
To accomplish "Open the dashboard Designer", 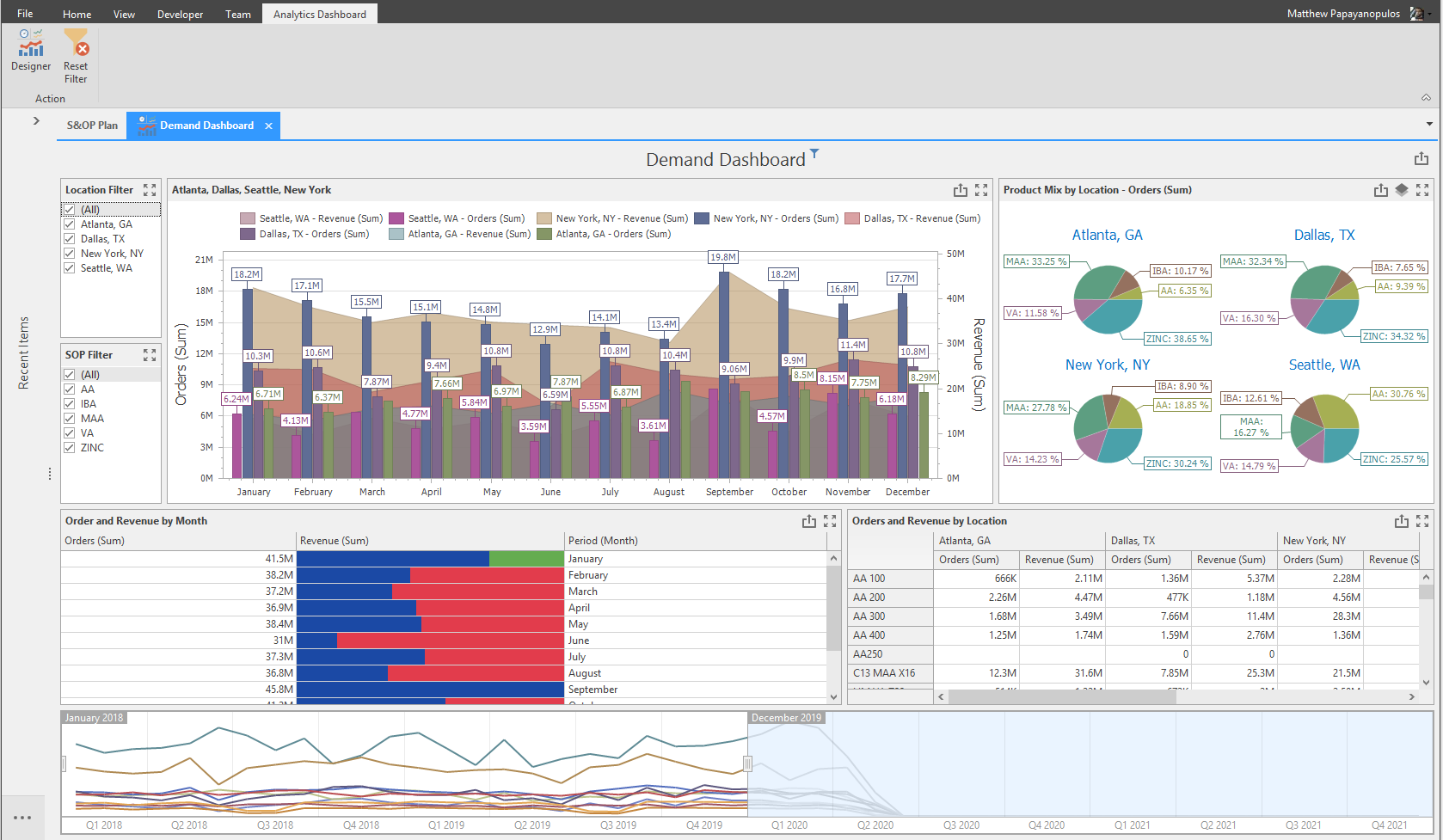I will click(31, 50).
